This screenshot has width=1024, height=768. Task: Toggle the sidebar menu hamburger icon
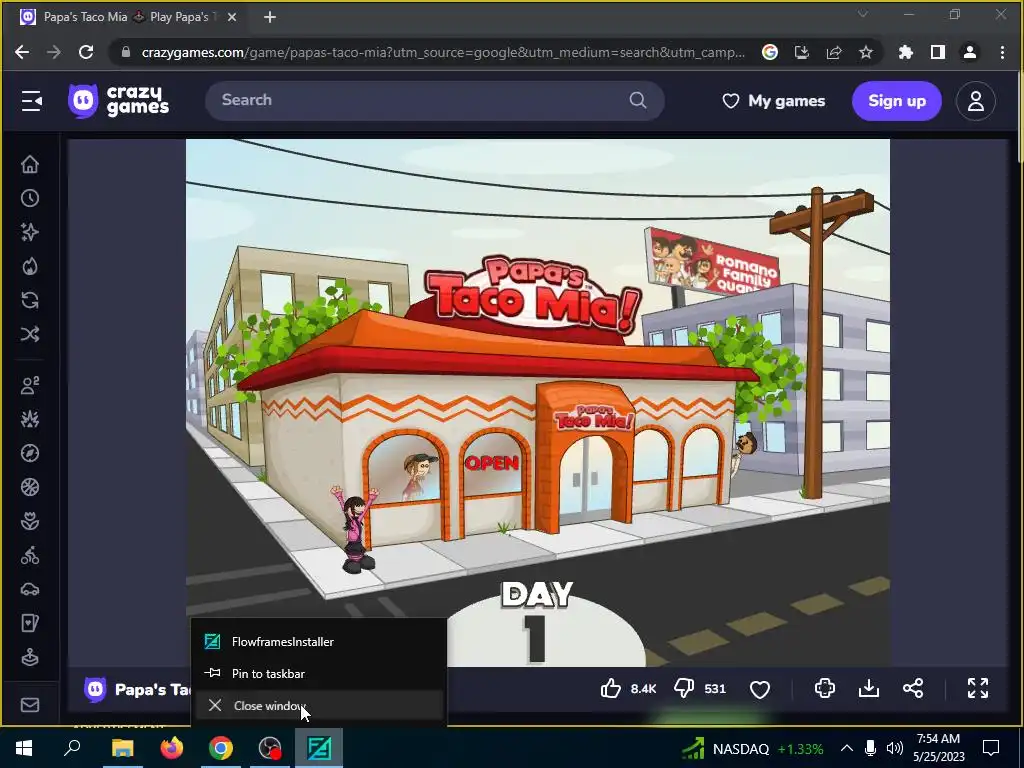[x=31, y=101]
